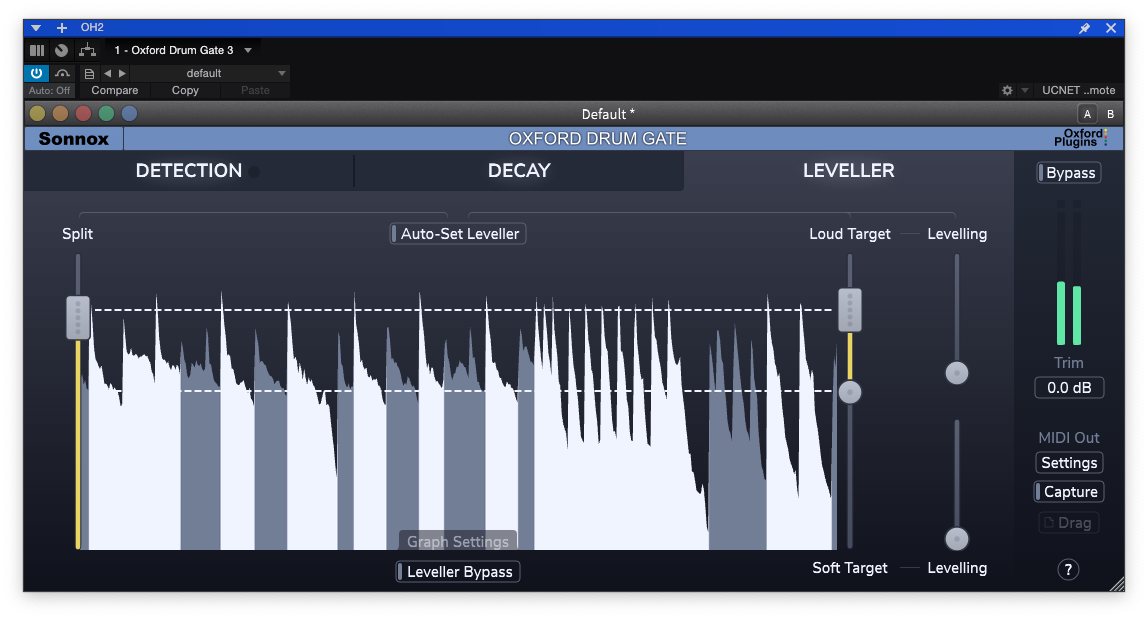The width and height of the screenshot is (1148, 619).
Task: Click the plus icon next to OH2
Action: point(62,28)
